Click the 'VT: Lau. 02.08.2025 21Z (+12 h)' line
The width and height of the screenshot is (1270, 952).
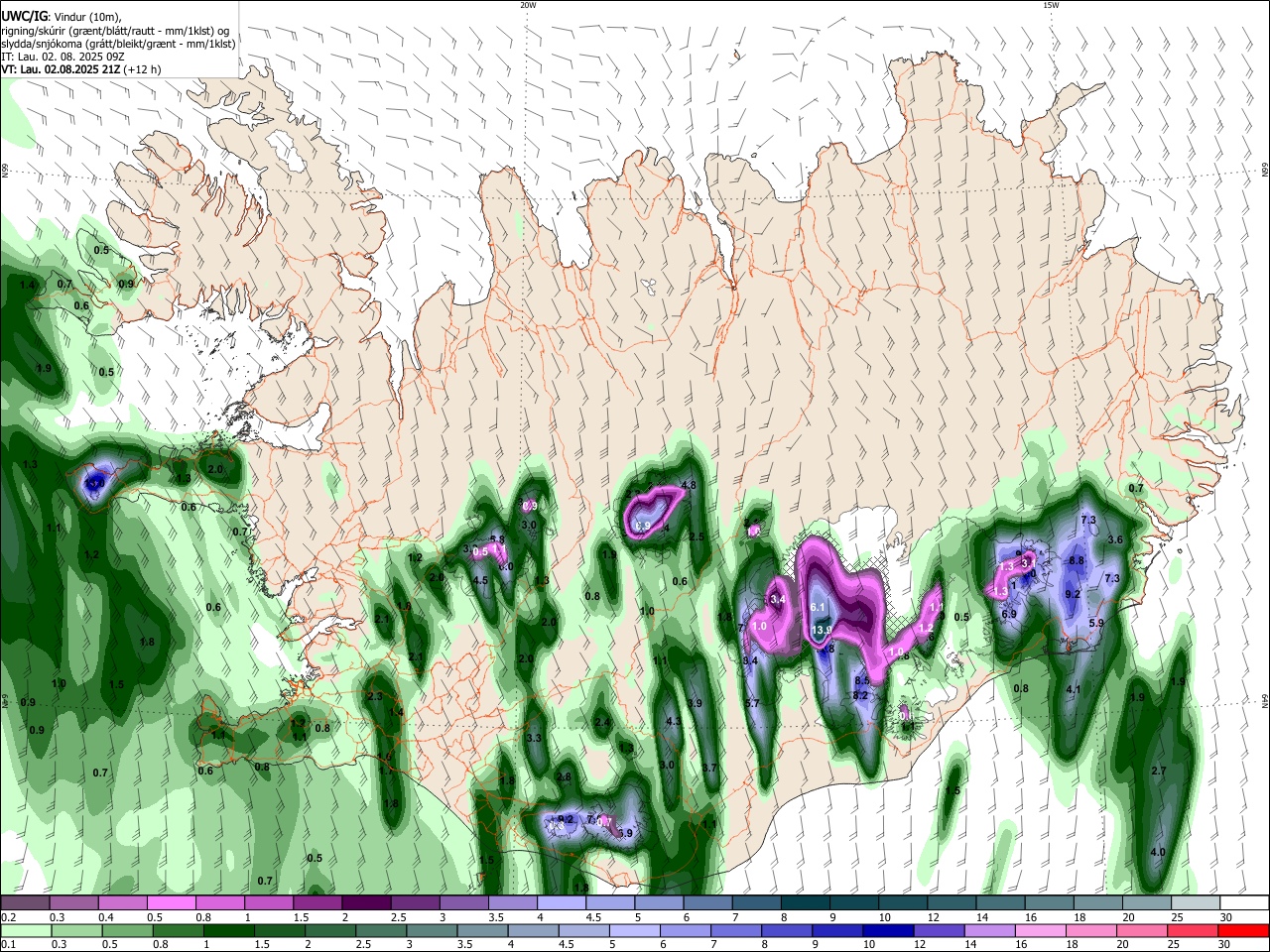pyautogui.click(x=81, y=70)
